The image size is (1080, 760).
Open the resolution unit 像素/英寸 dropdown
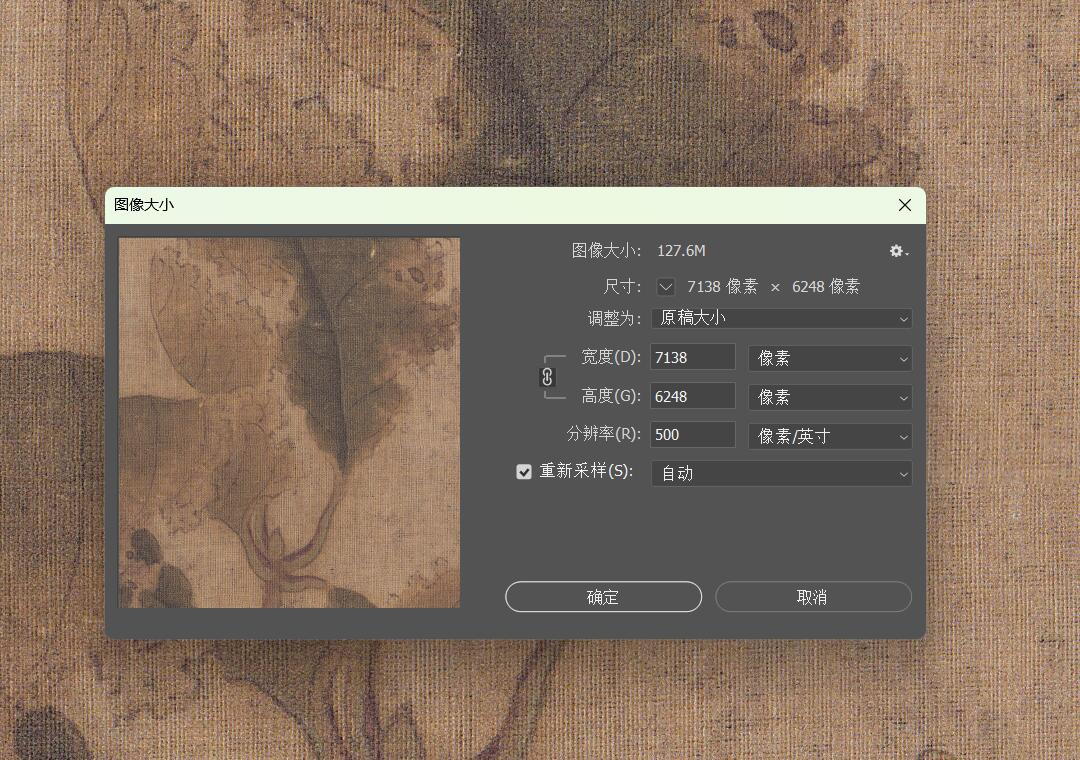pyautogui.click(x=830, y=436)
